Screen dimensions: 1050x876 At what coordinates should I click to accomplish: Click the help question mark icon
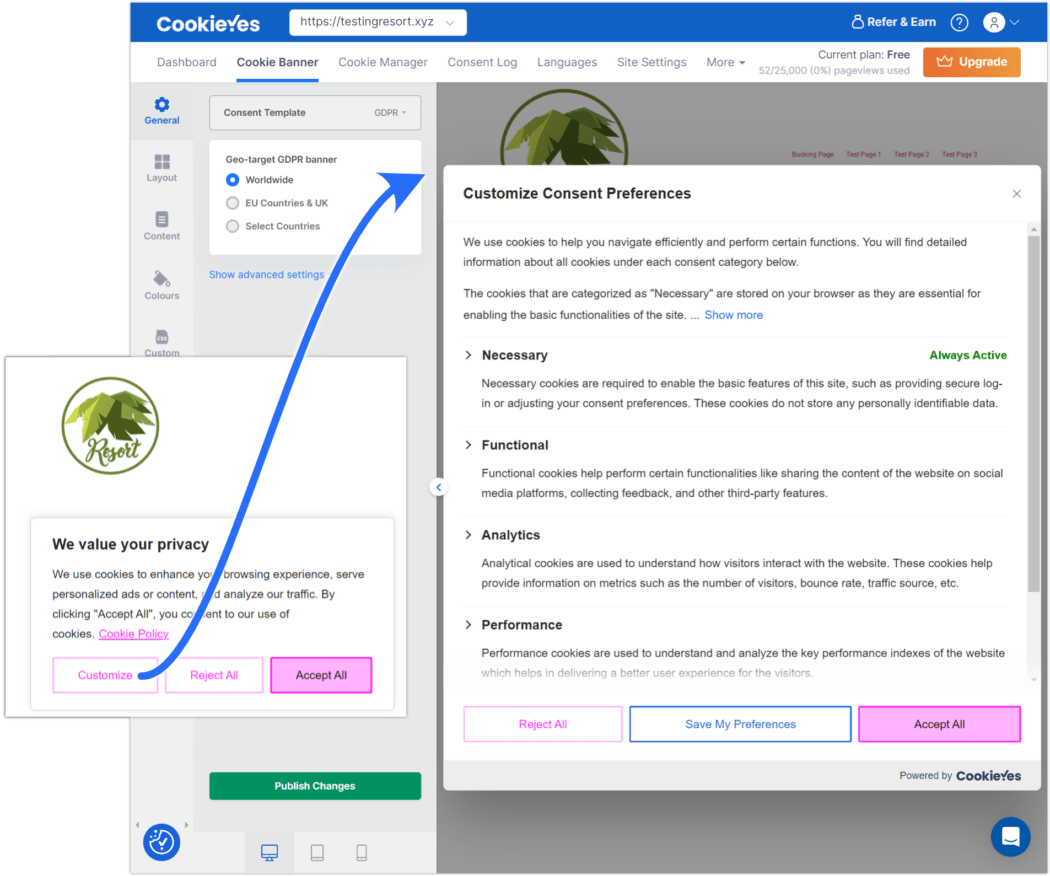[x=959, y=23]
